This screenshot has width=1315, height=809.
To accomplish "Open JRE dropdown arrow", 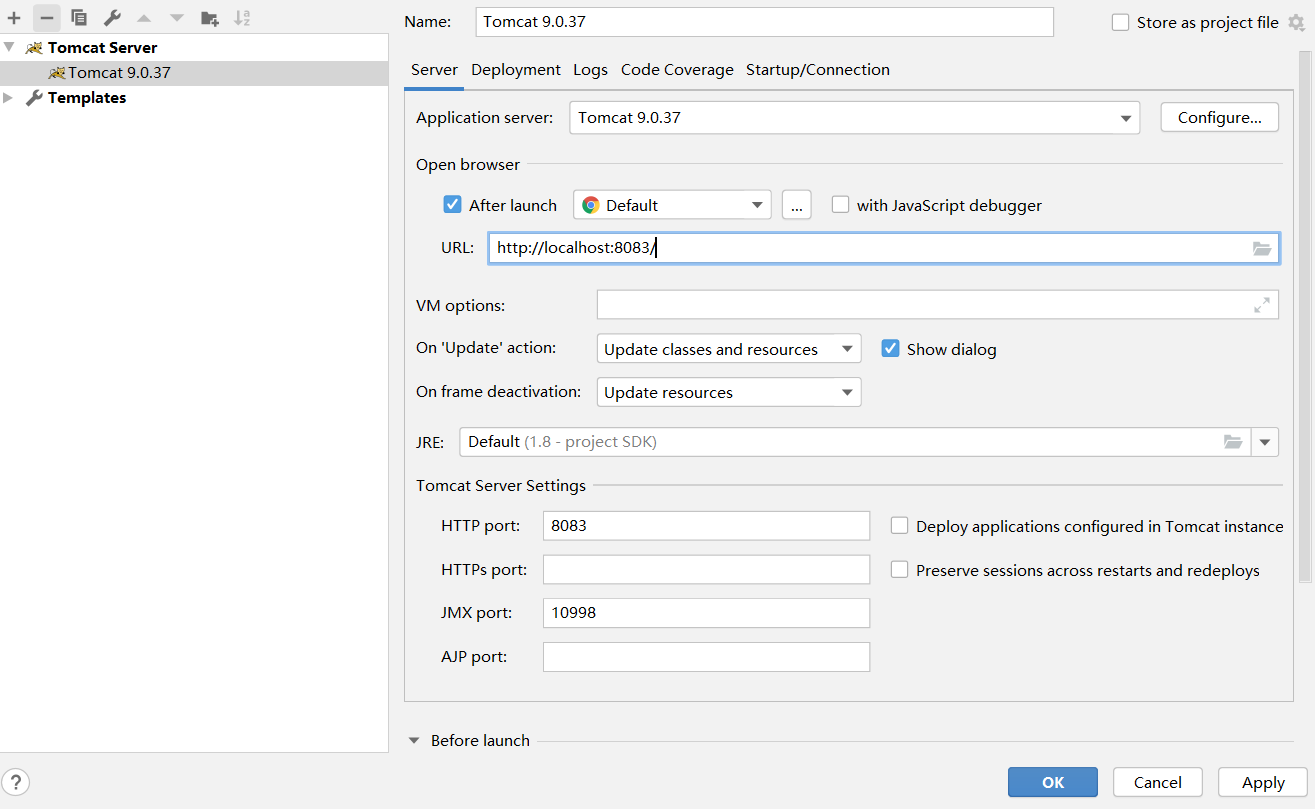I will click(x=1265, y=442).
